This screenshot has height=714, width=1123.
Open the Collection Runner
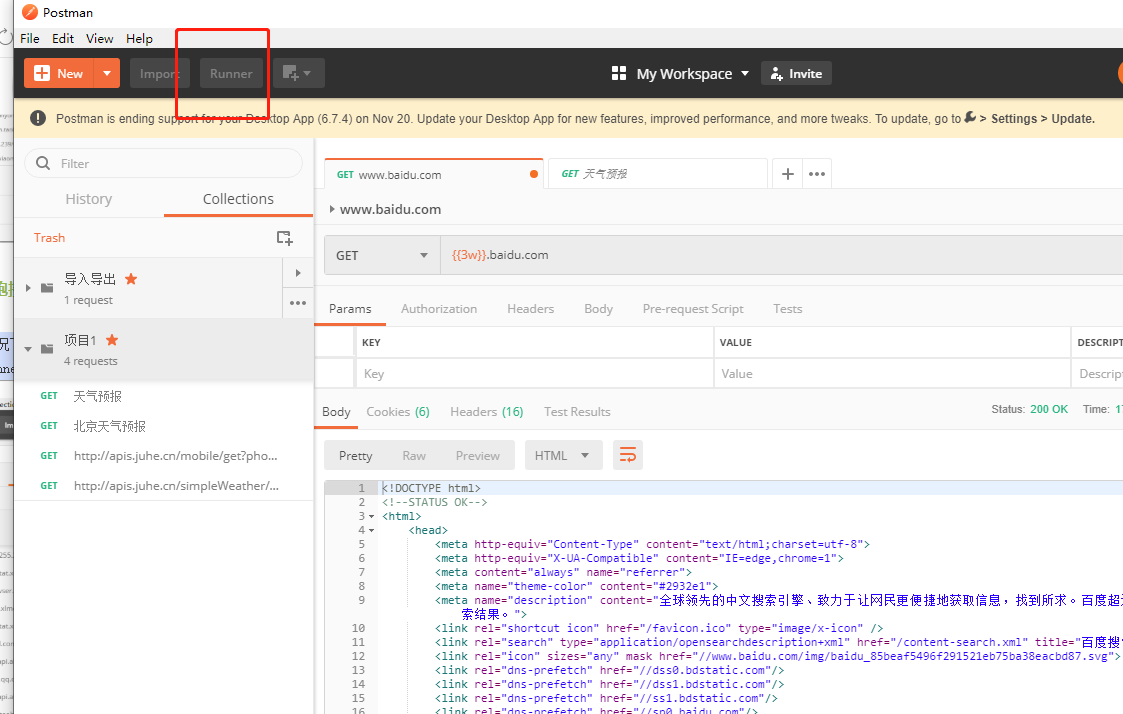231,73
